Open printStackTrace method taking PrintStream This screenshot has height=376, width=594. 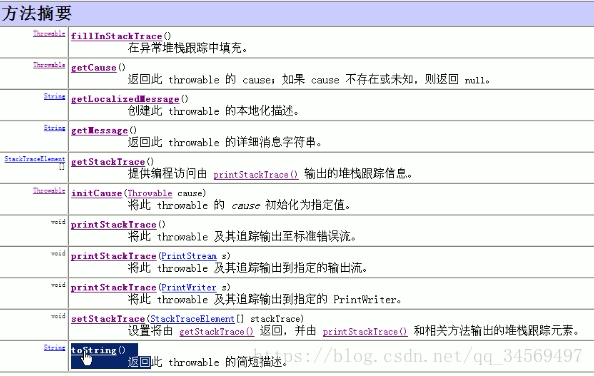[114, 256]
